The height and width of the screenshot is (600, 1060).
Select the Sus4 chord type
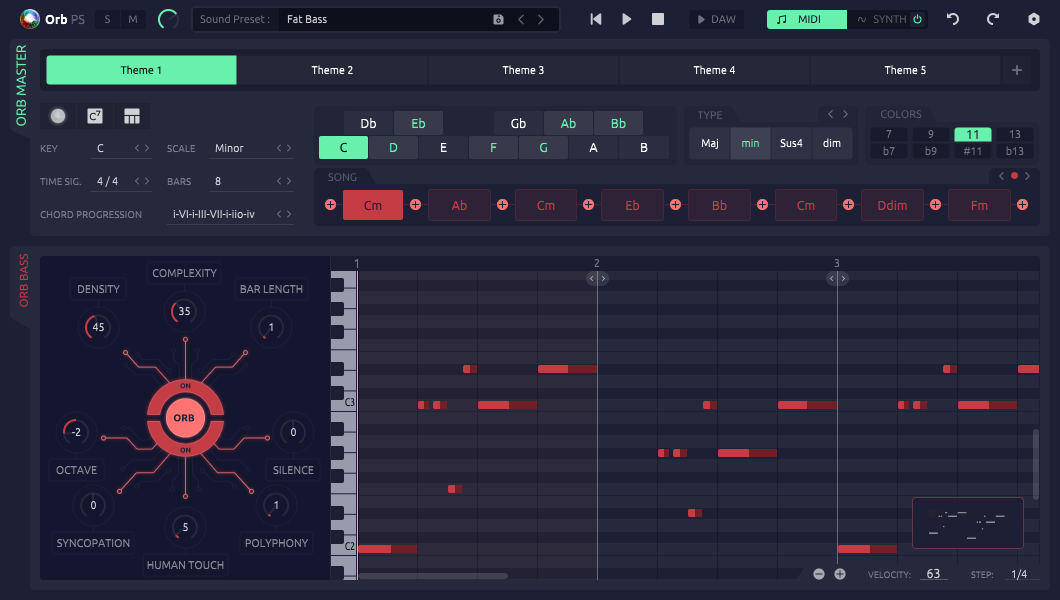[791, 143]
